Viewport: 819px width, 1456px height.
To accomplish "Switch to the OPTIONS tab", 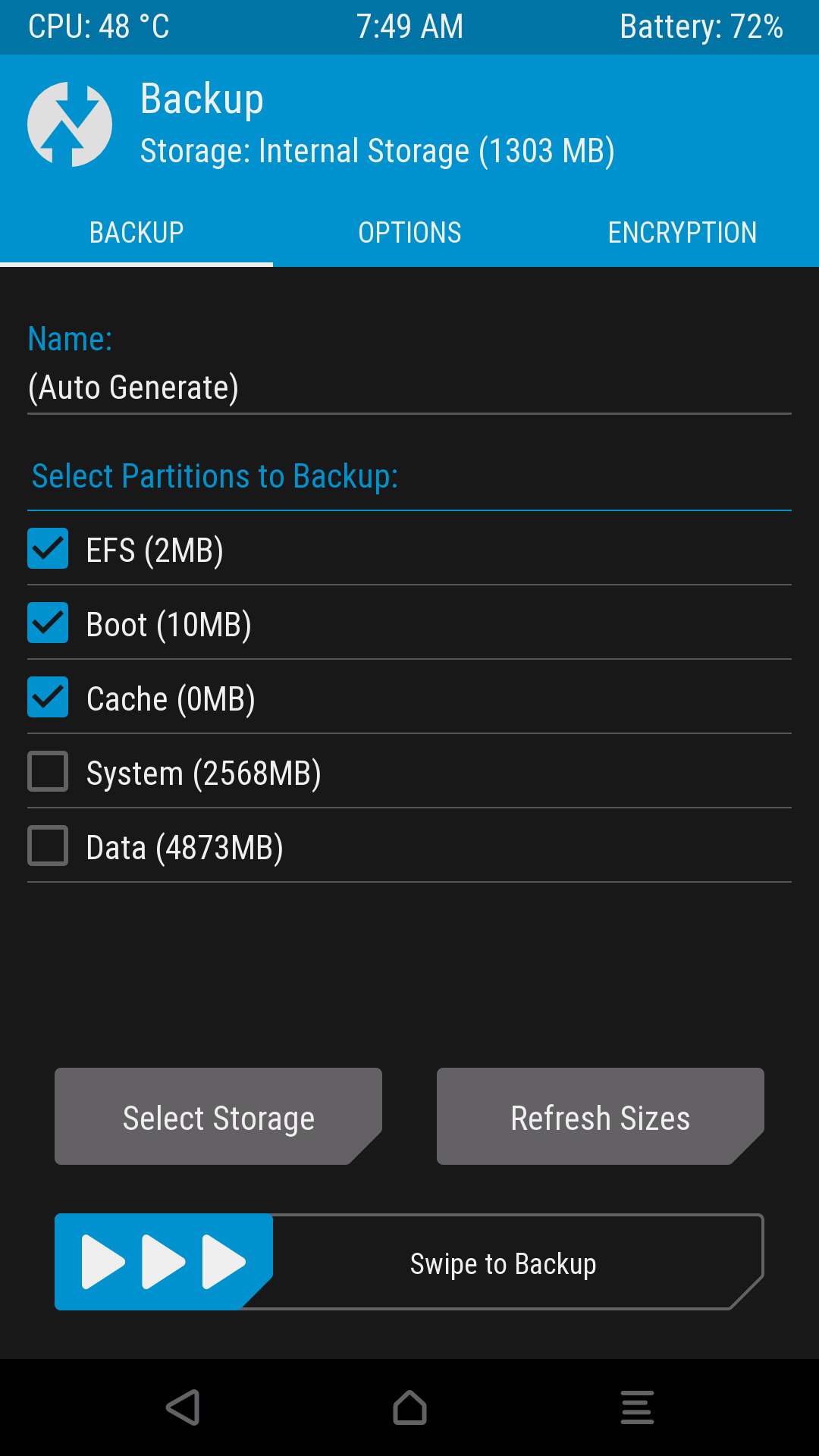I will (x=409, y=233).
